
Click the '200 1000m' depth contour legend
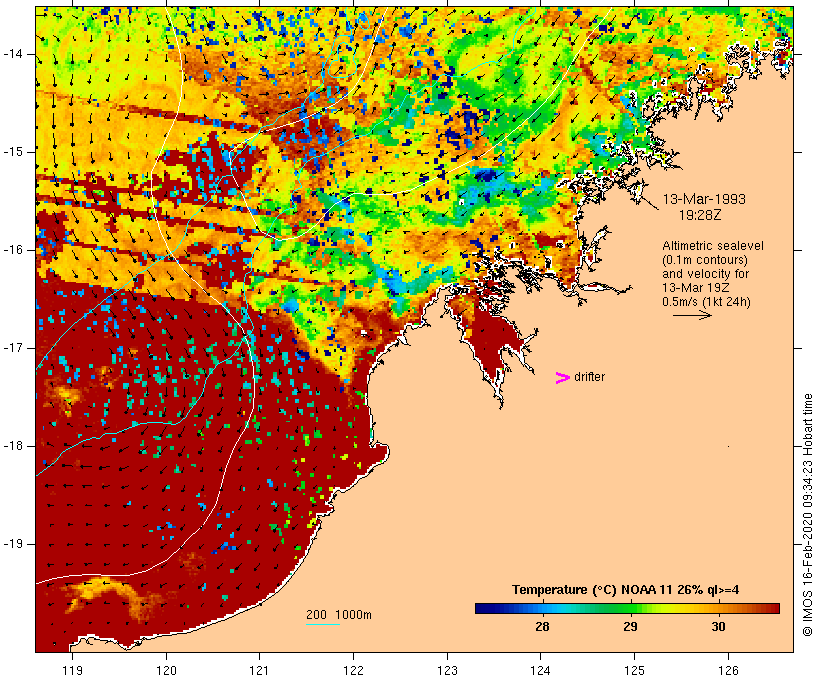click(x=339, y=615)
